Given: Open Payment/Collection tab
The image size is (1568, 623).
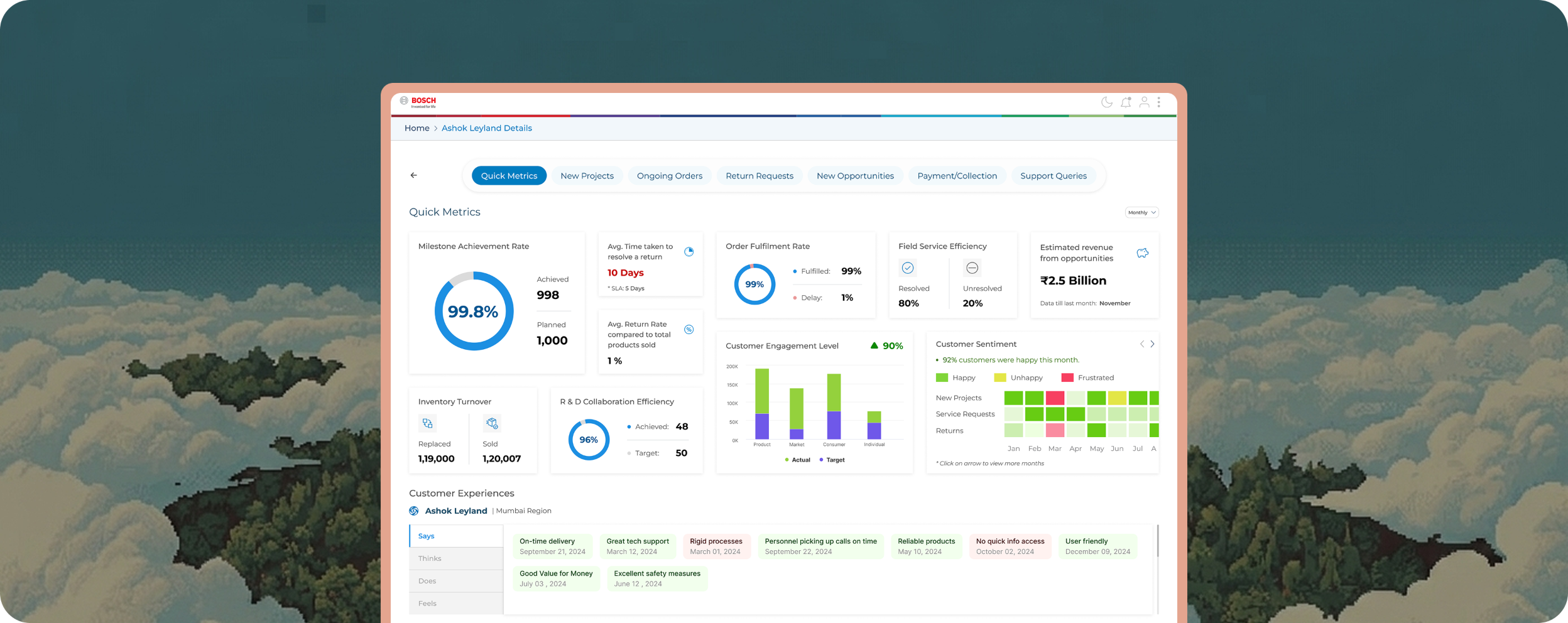Looking at the screenshot, I should click(957, 176).
